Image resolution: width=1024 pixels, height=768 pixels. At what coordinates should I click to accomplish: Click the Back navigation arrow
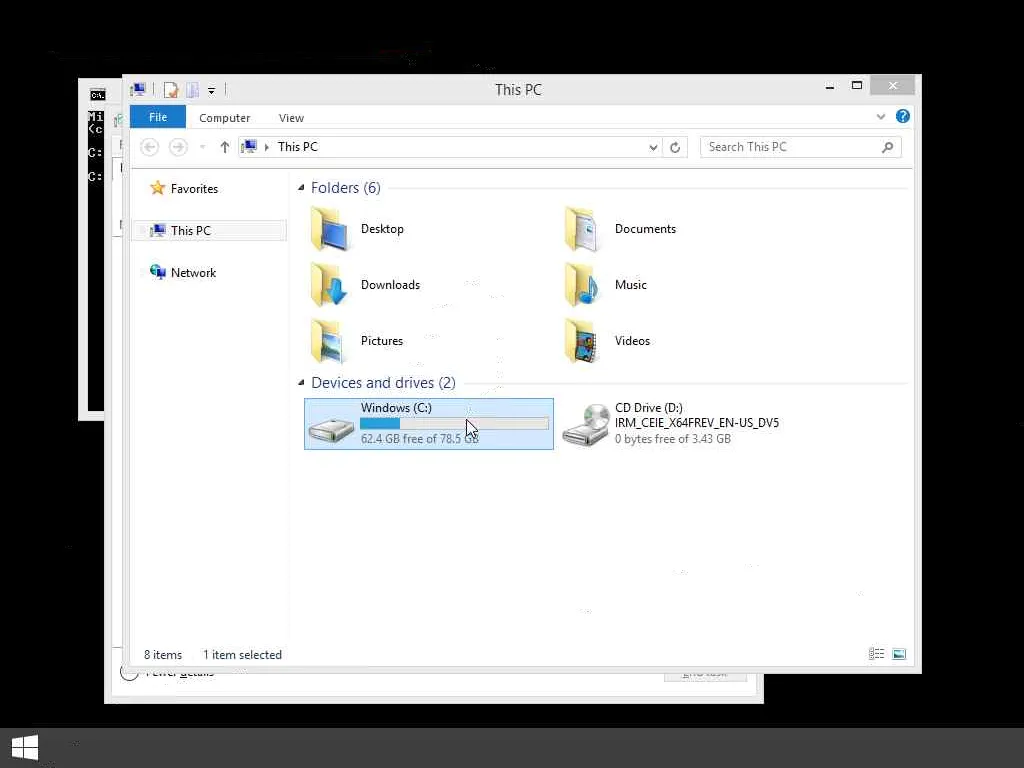point(150,147)
